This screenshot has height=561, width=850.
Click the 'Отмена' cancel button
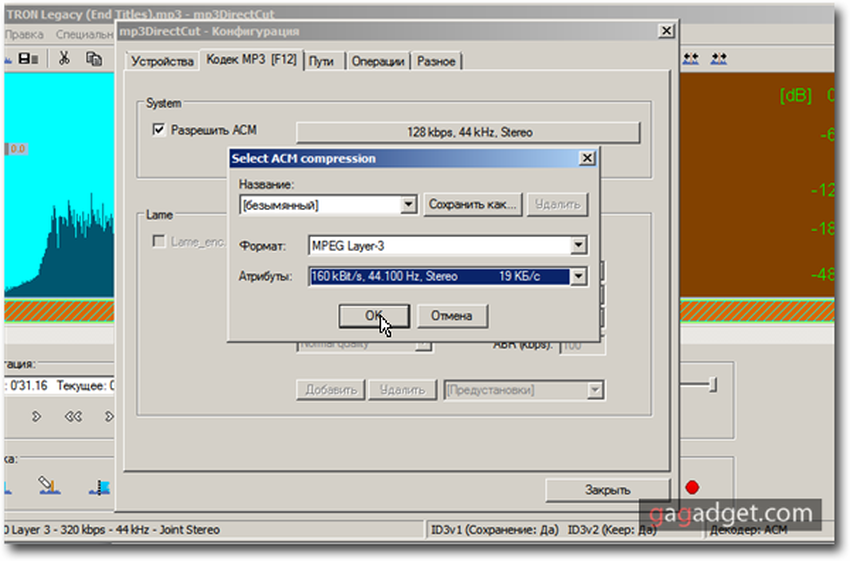pyautogui.click(x=451, y=316)
